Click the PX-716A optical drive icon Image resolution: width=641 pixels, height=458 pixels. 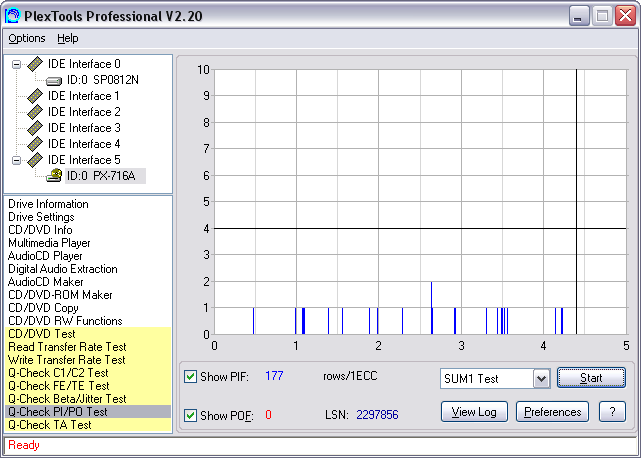[x=54, y=175]
